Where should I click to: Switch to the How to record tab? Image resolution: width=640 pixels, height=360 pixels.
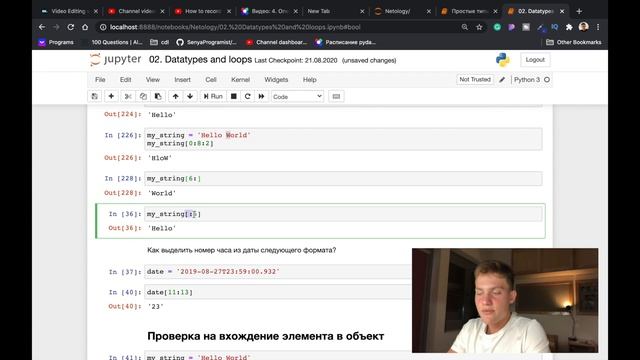click(x=201, y=11)
